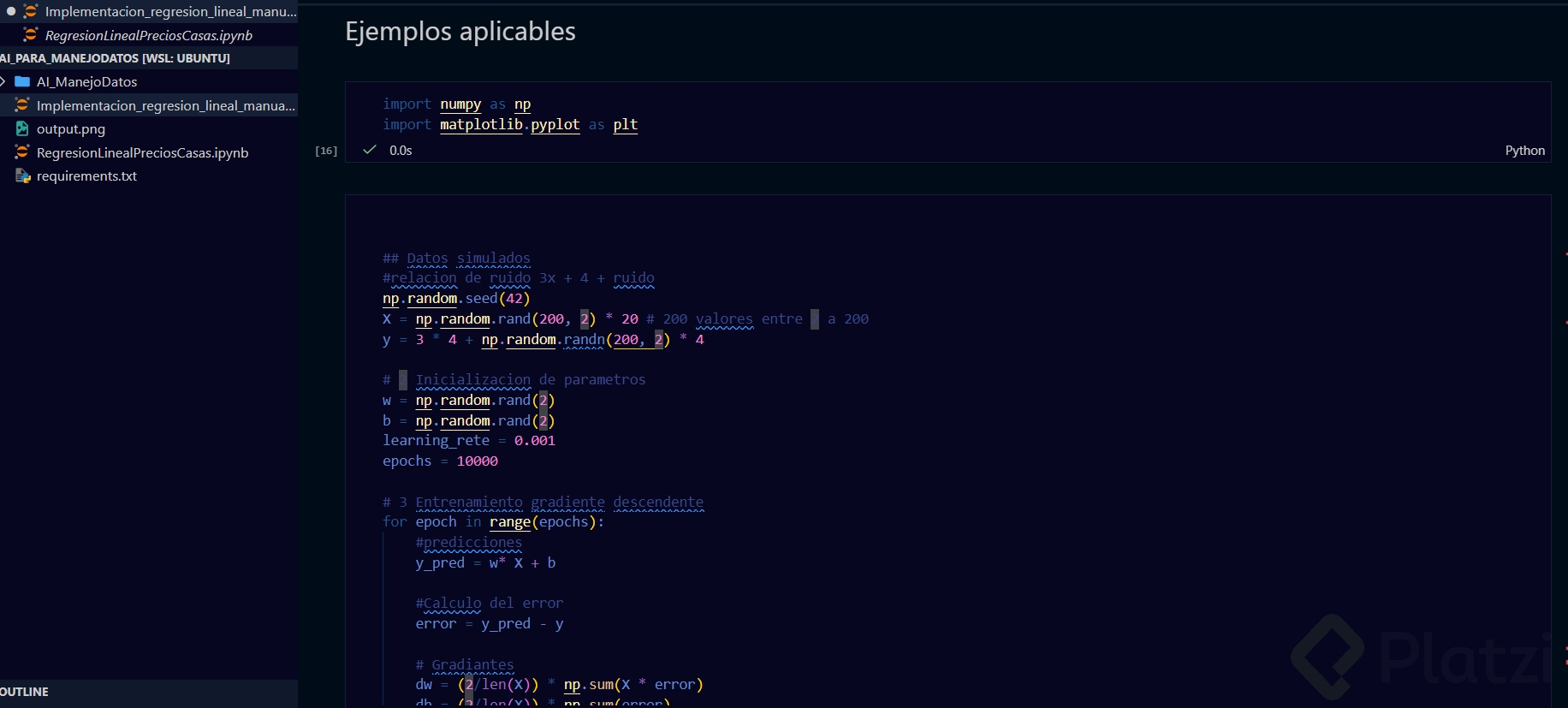Click the "error = y_pred - y" line
The width and height of the screenshot is (1568, 708).
[490, 623]
